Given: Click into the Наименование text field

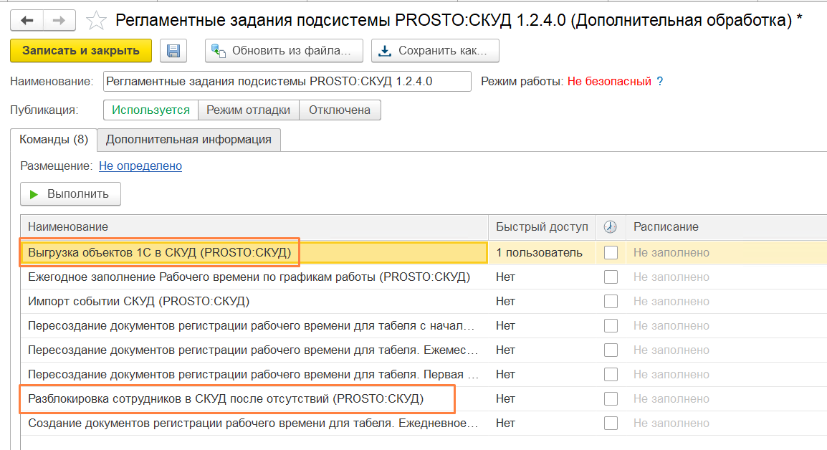Looking at the screenshot, I should coord(285,82).
